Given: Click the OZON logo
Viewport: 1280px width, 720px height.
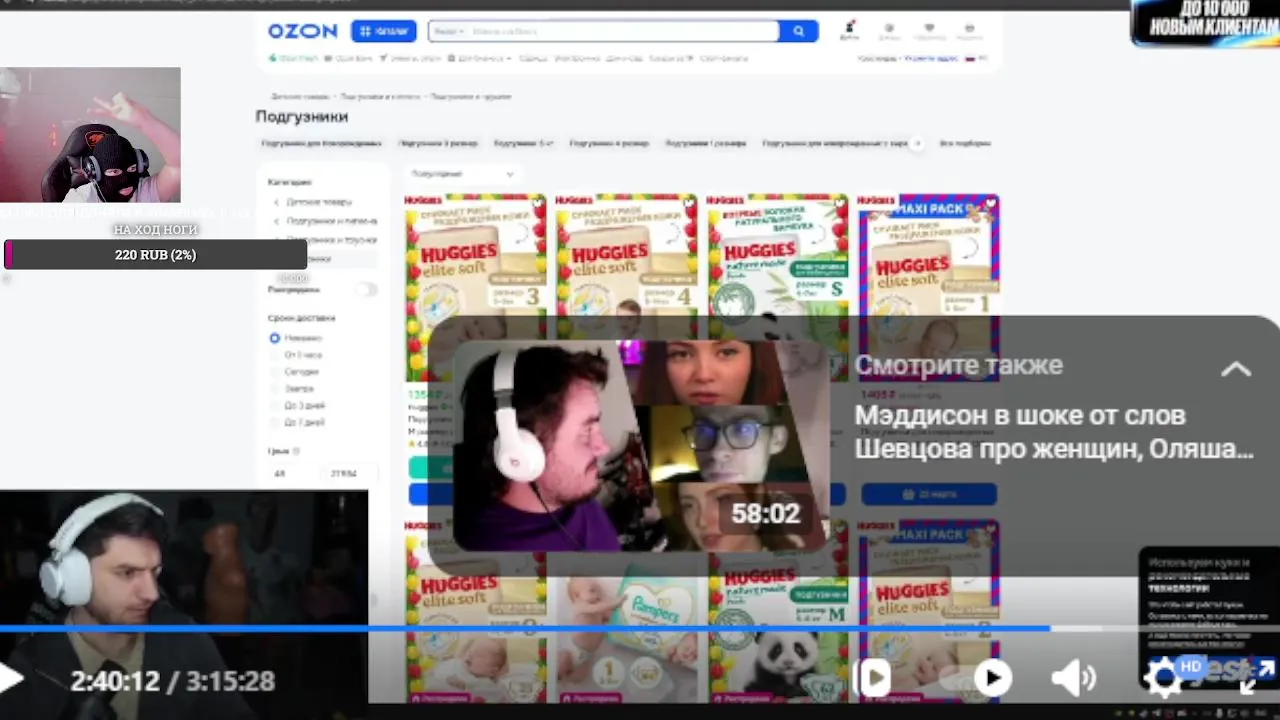Looking at the screenshot, I should tap(302, 31).
